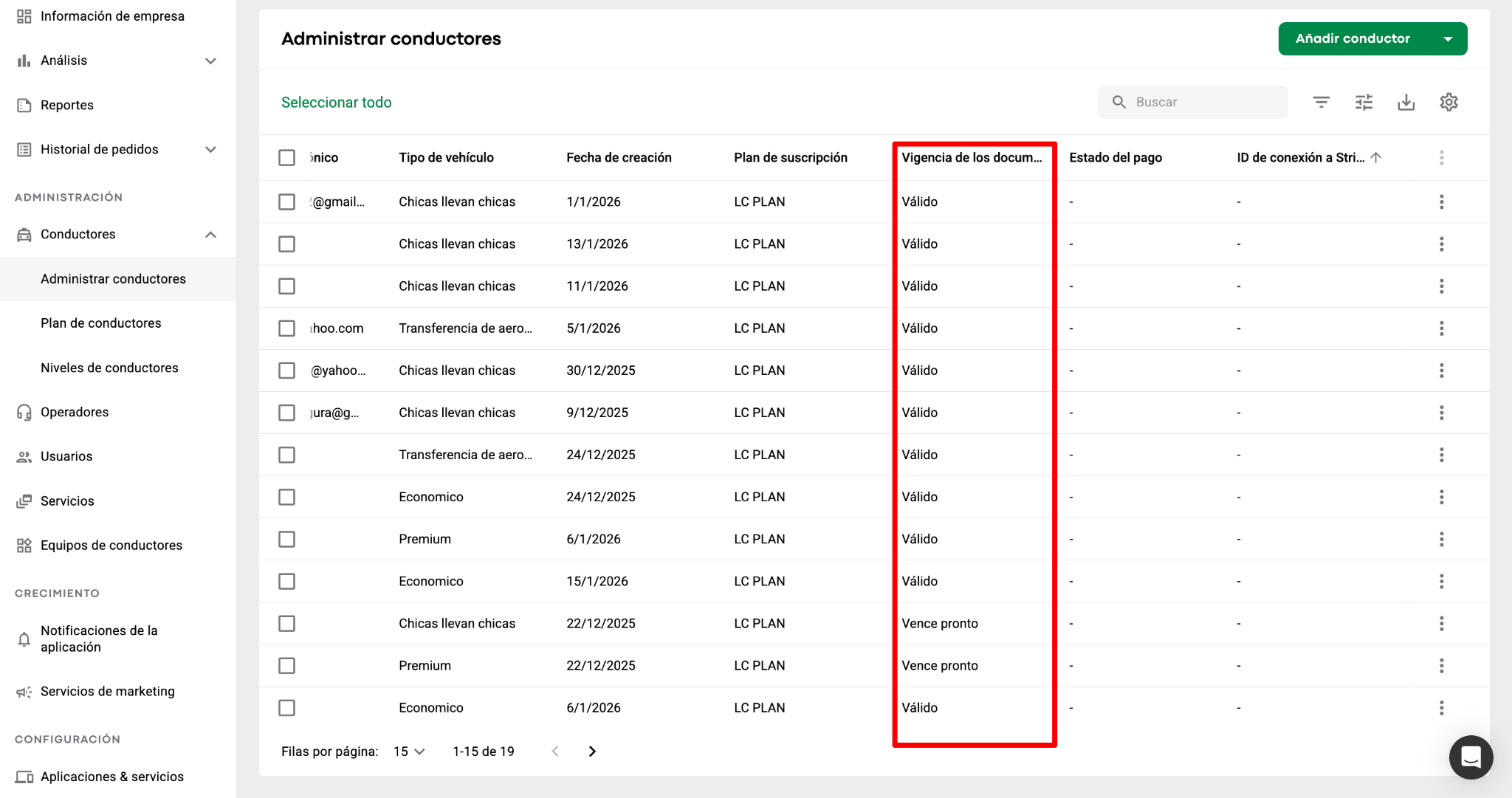Open column adjustment sliders icon
This screenshot has height=798, width=1512.
1364,102
